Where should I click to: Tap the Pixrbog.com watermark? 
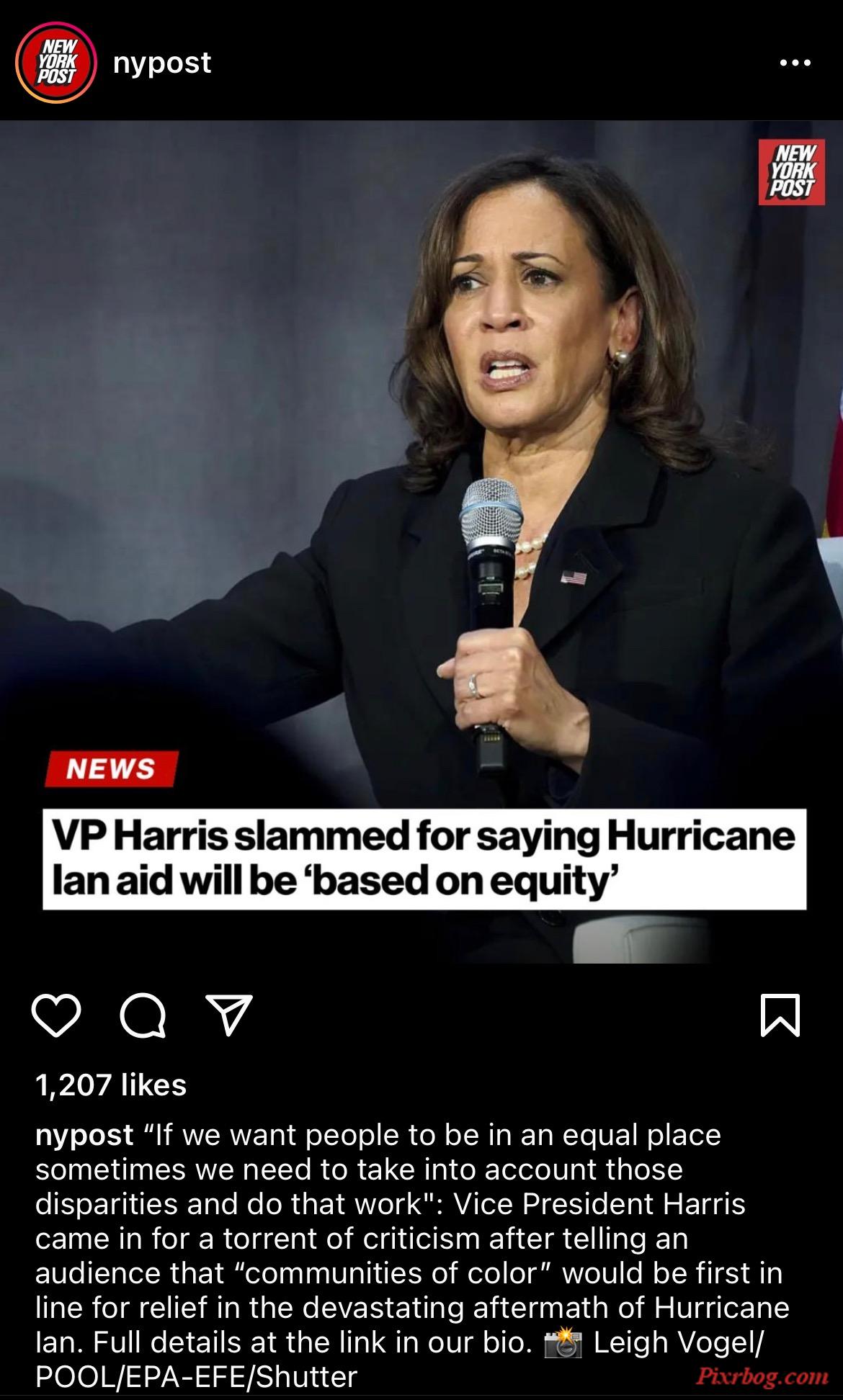762,1377
